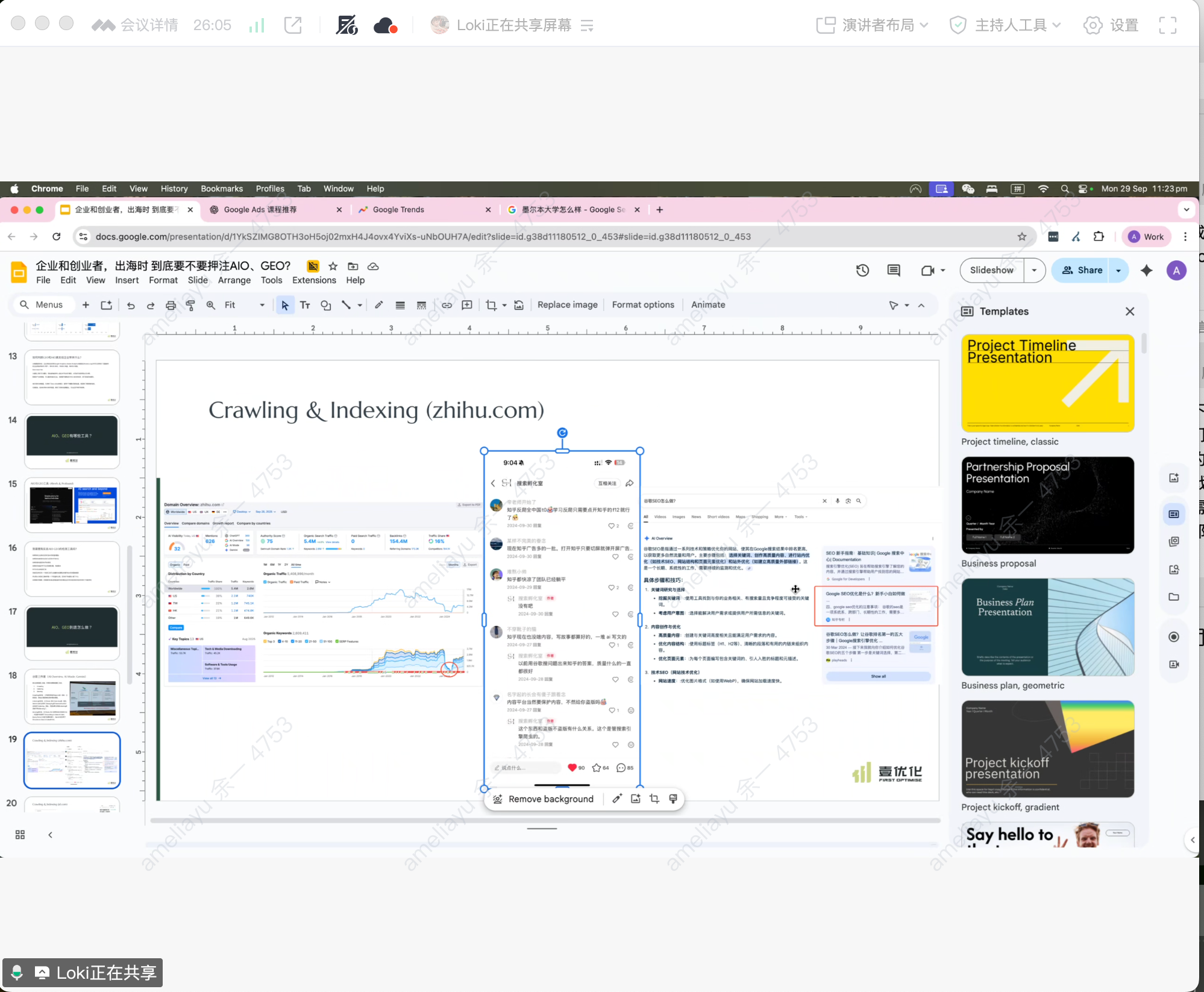Click the Gemini sparkle icon

1147,271
